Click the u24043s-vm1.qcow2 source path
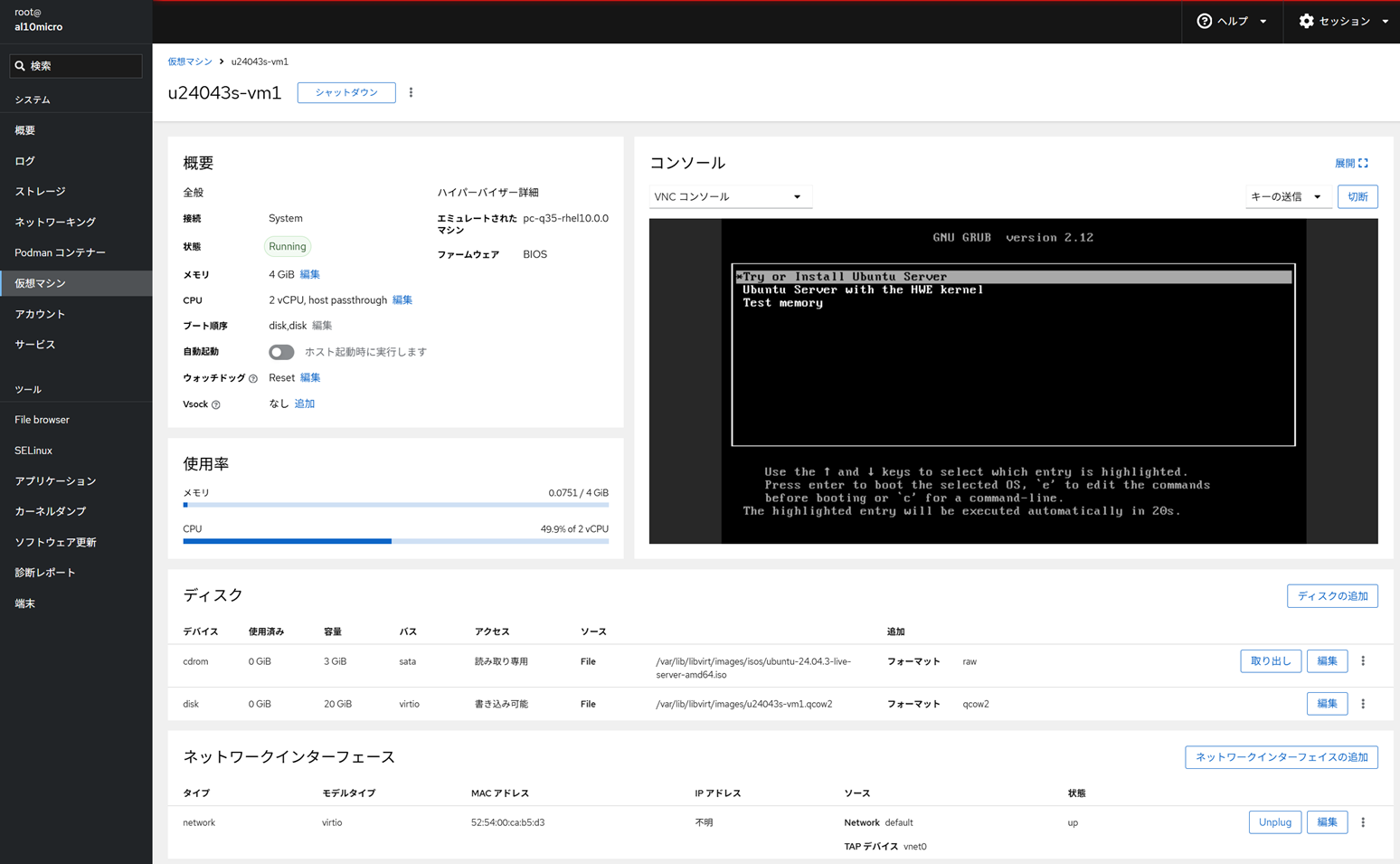1400x864 pixels. pyautogui.click(x=743, y=704)
